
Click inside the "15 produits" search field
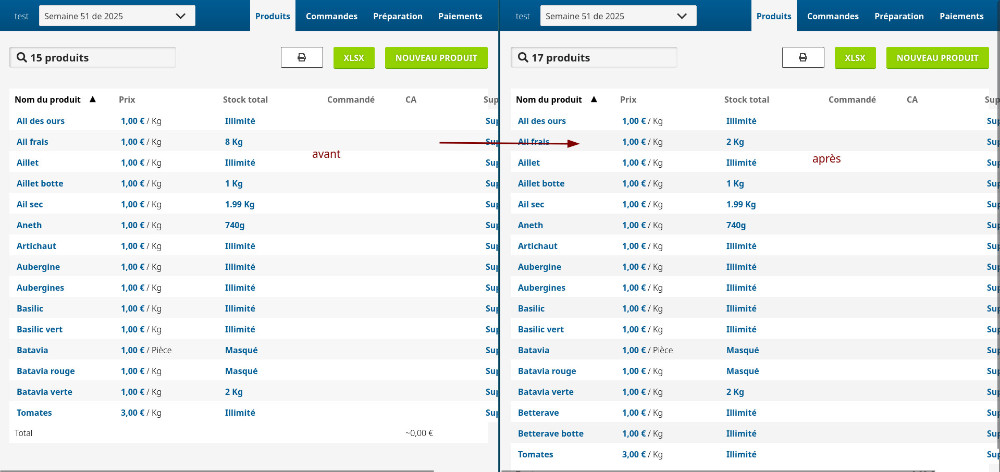pos(100,58)
